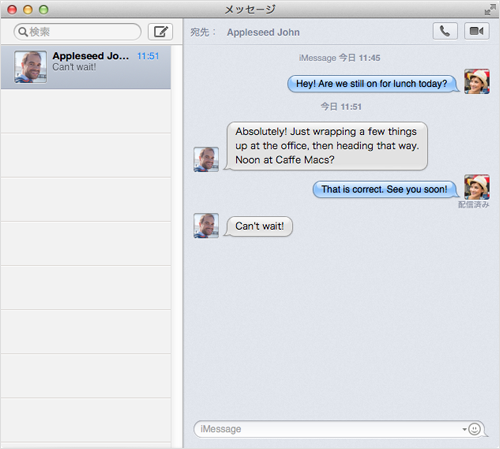Click the green zoom window button
The height and width of the screenshot is (449, 500).
pyautogui.click(x=44, y=10)
